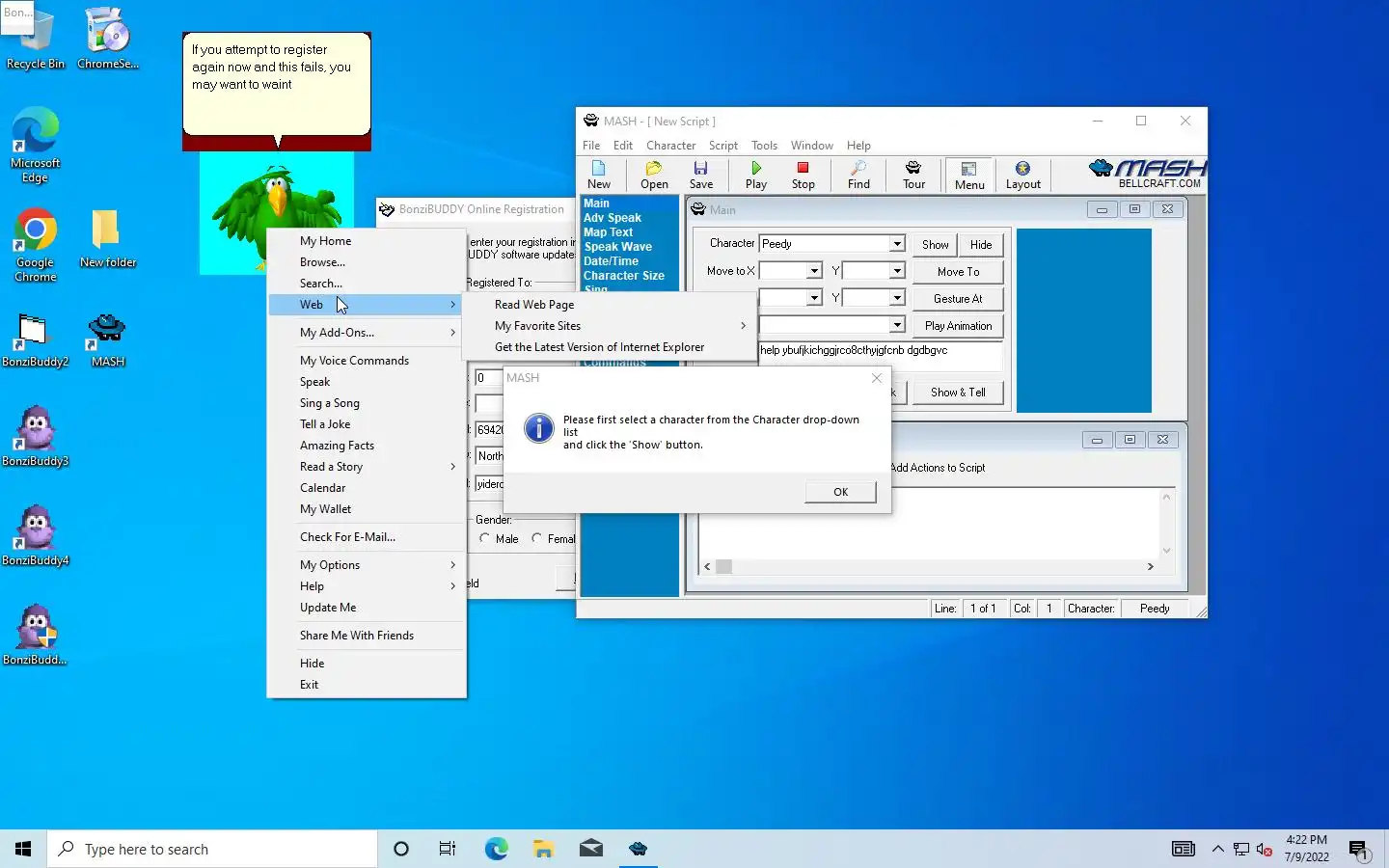
Task: Select the BonziBuddy4 desktop shortcut
Action: coord(36,535)
